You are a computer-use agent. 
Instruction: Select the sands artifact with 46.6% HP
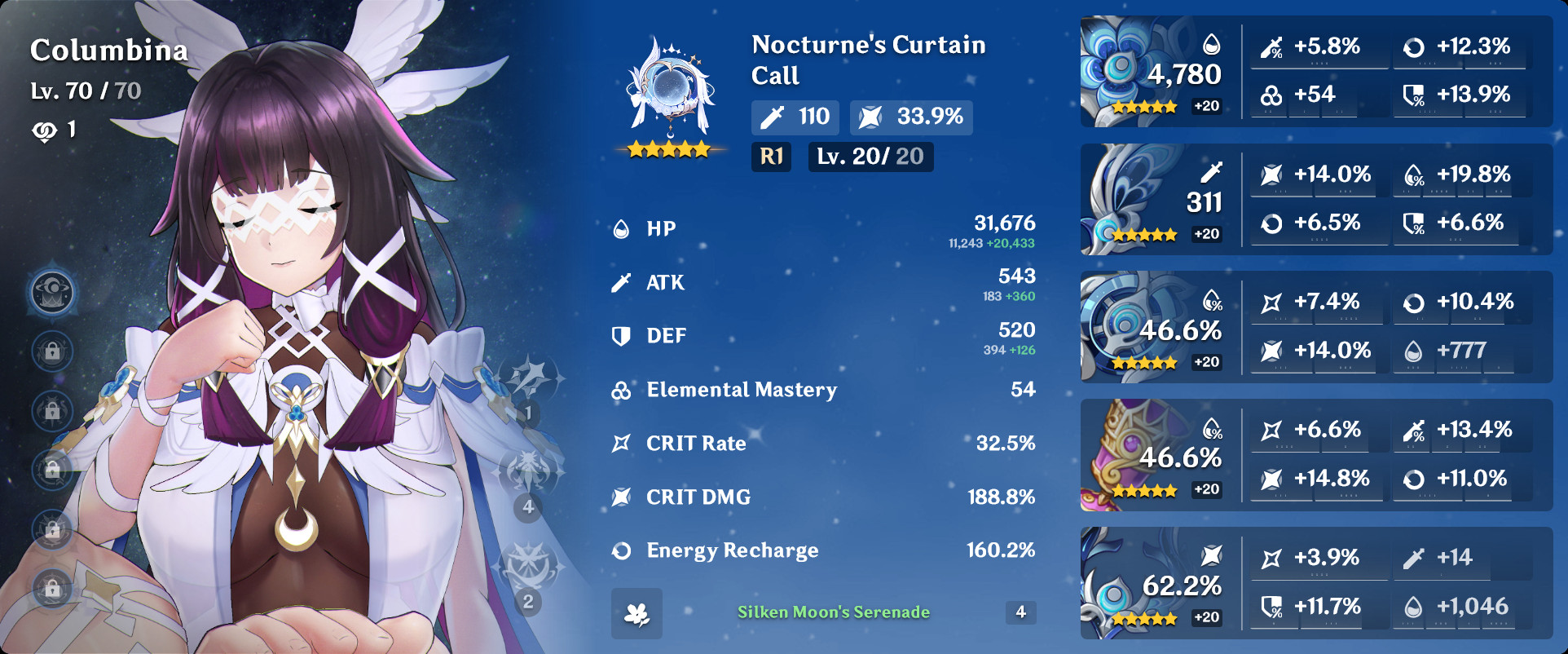tap(1152, 327)
